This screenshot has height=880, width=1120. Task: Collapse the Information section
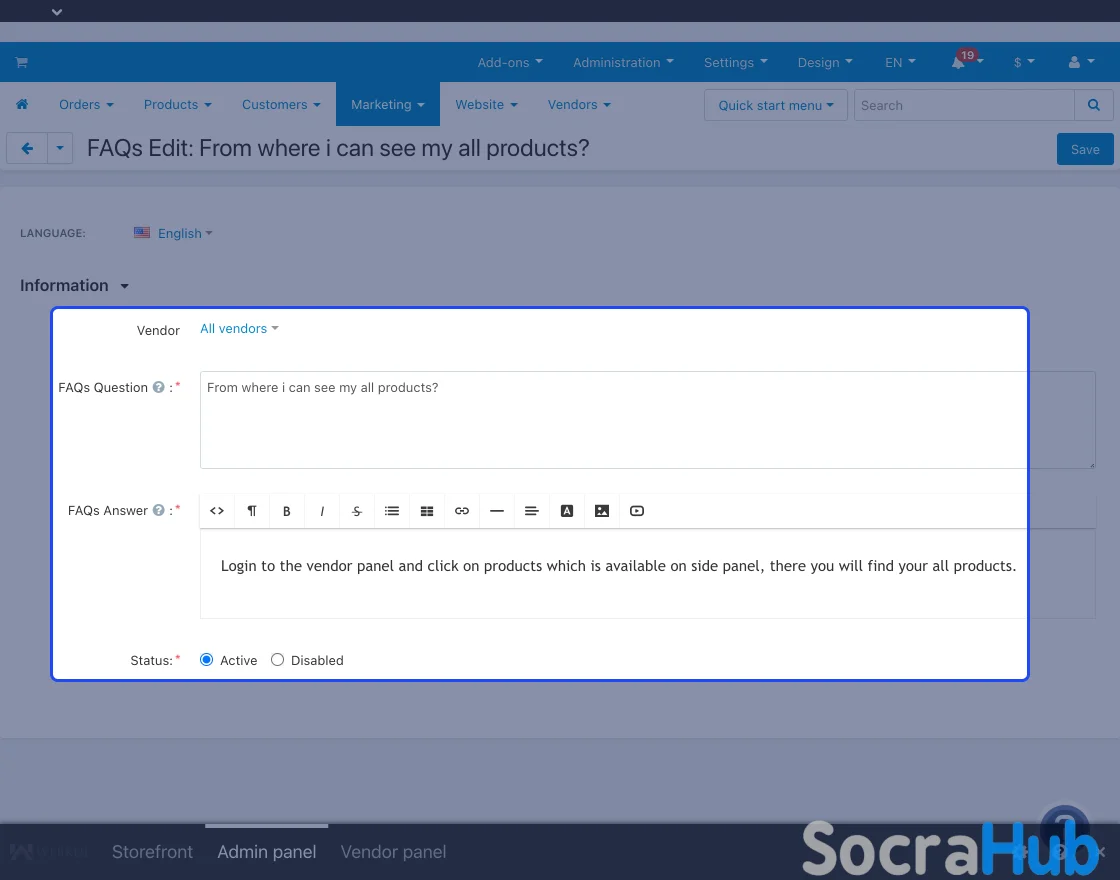point(74,285)
